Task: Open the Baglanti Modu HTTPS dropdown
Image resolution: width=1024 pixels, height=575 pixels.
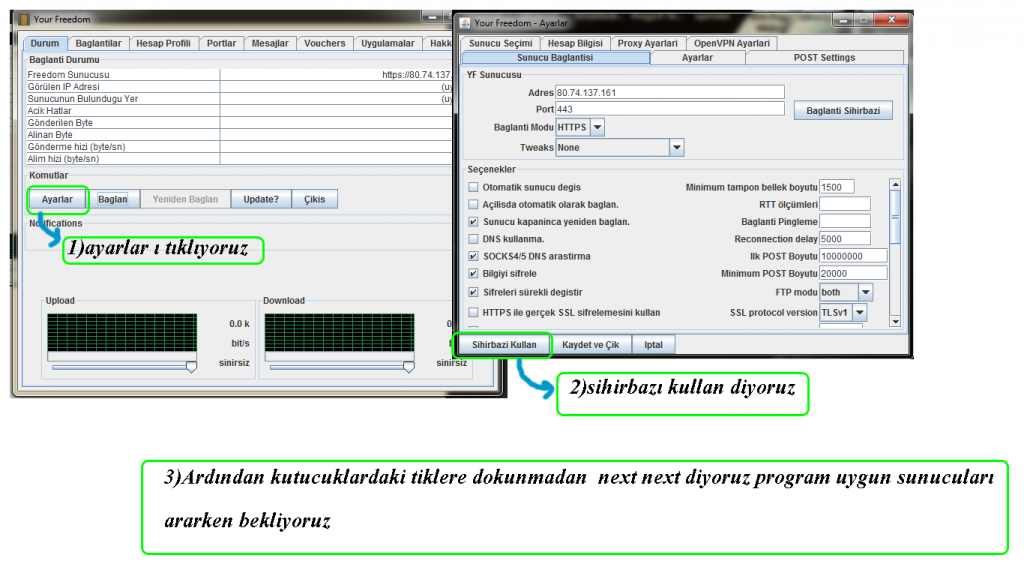Action: point(597,127)
